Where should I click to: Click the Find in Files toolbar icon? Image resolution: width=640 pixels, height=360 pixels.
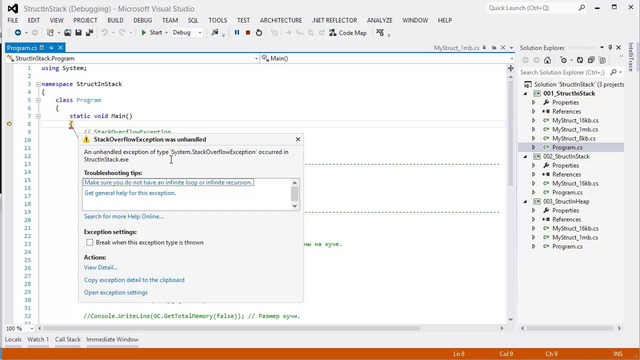pos(215,33)
